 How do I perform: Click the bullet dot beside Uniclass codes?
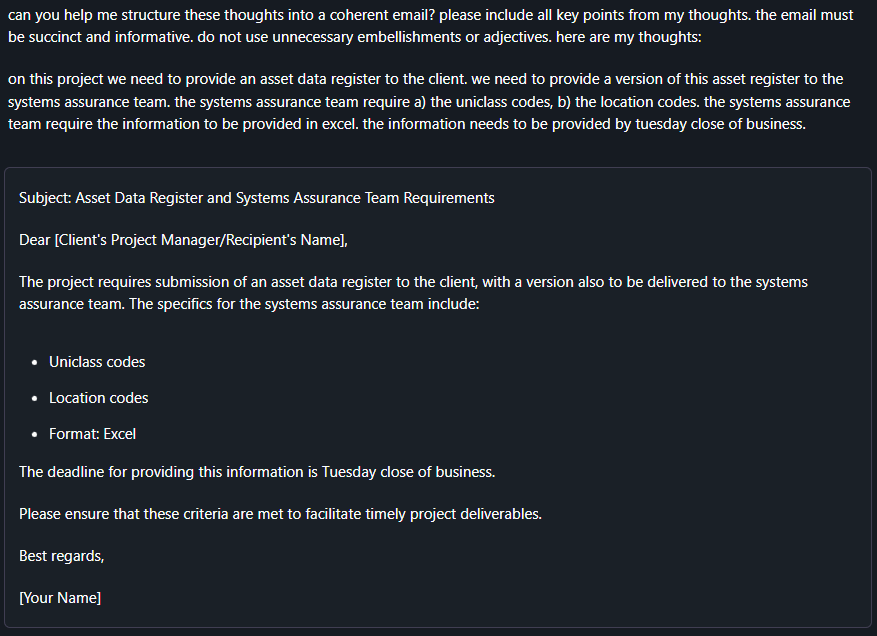pos(34,362)
